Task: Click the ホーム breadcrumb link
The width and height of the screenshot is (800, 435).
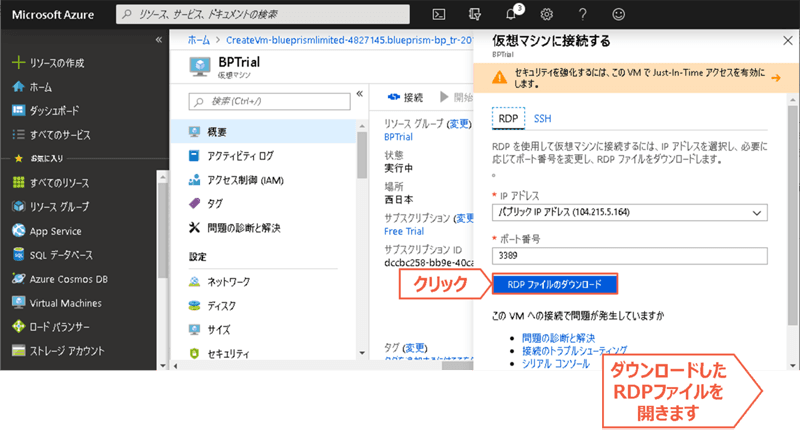Action: click(x=198, y=40)
